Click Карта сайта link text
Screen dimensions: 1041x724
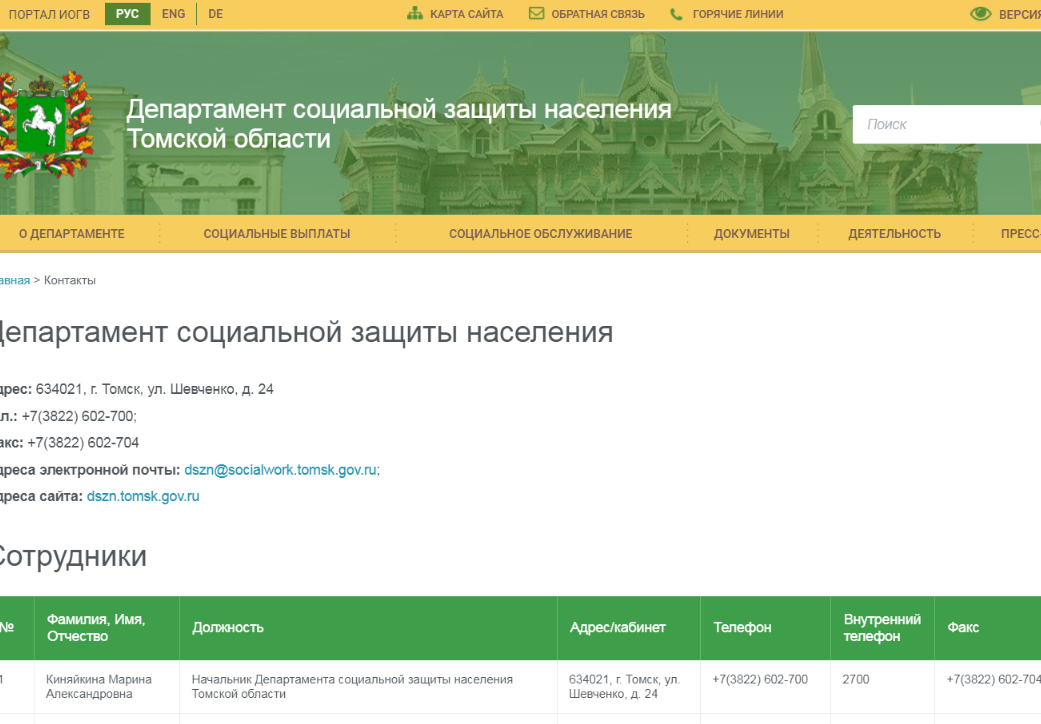pyautogui.click(x=467, y=14)
